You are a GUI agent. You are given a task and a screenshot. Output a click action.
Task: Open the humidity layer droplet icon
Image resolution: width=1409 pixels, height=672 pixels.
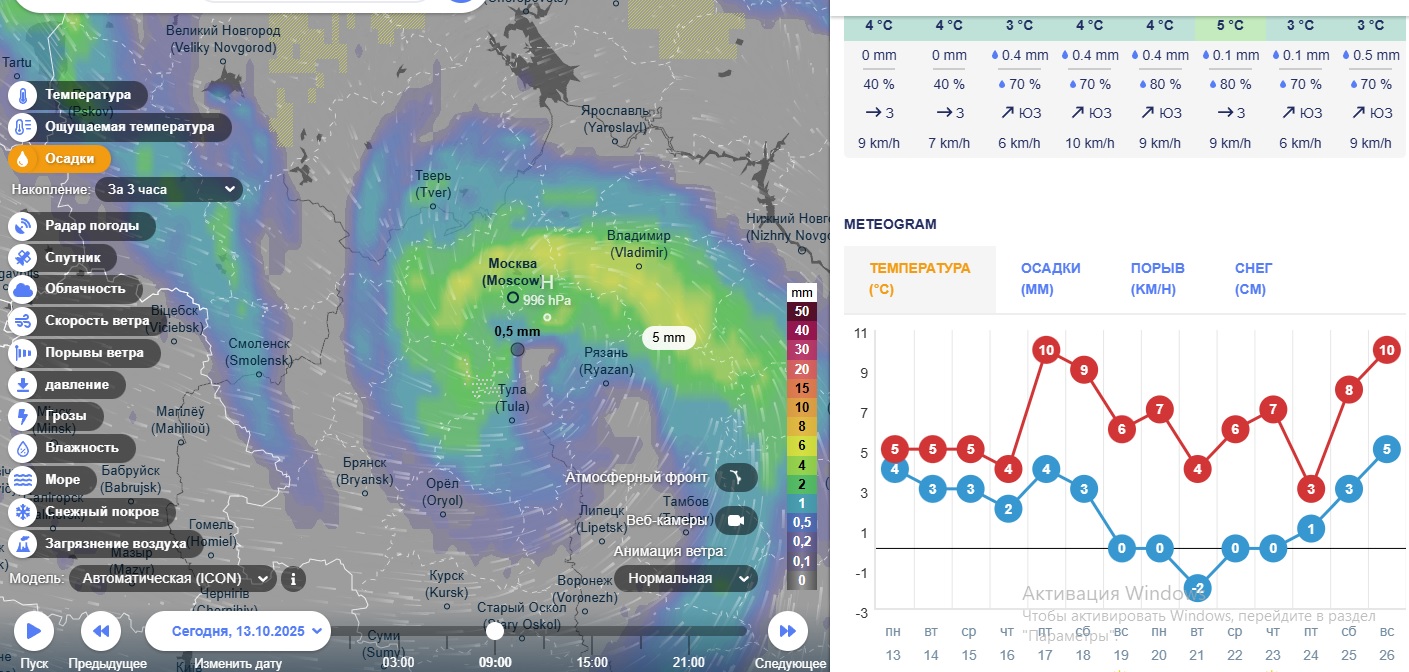click(x=23, y=448)
